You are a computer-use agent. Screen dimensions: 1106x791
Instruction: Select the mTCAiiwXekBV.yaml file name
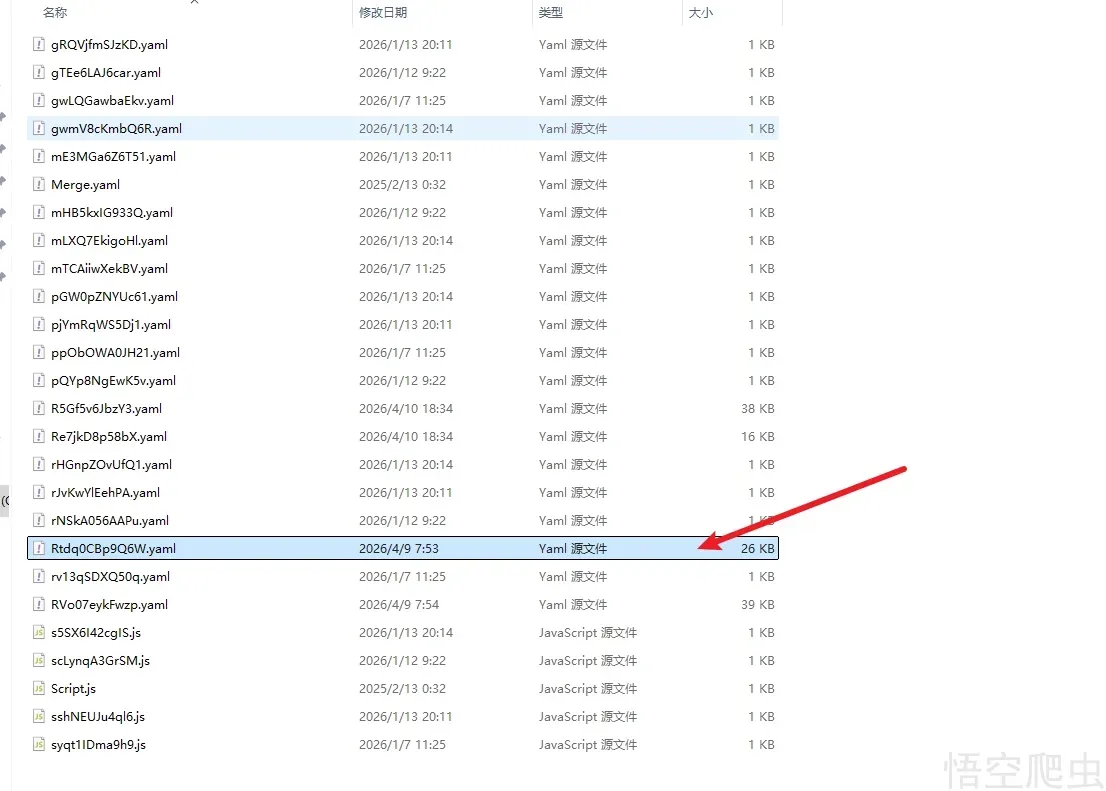click(x=109, y=268)
